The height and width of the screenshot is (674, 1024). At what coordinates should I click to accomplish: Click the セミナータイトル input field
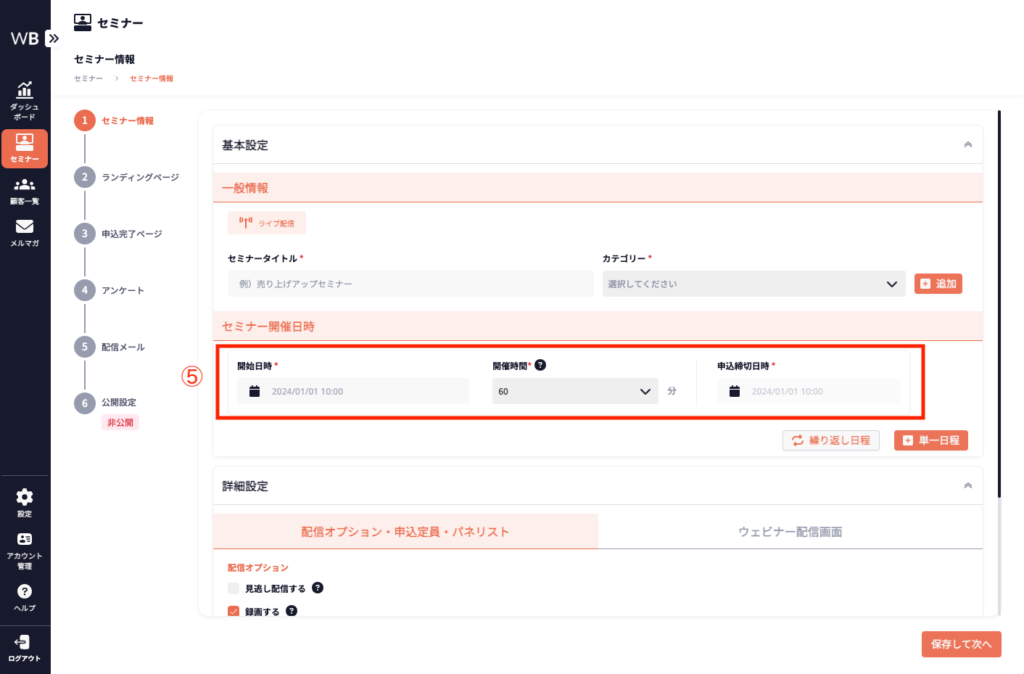click(410, 284)
